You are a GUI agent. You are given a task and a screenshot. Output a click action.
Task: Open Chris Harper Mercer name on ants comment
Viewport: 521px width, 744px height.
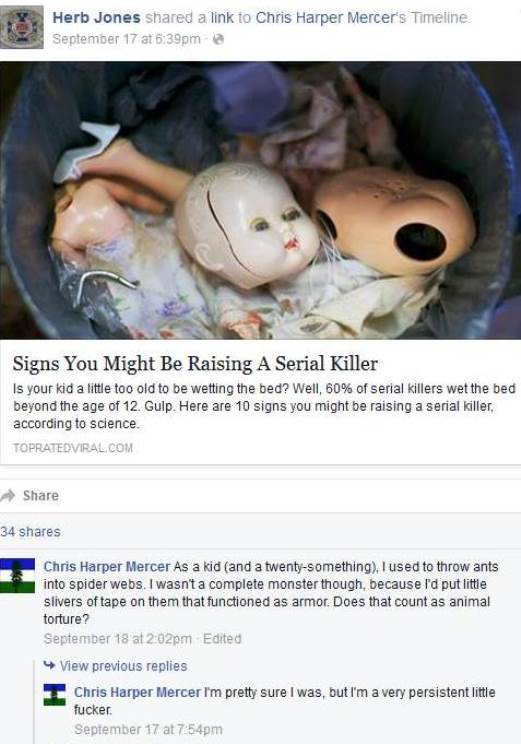tap(107, 567)
